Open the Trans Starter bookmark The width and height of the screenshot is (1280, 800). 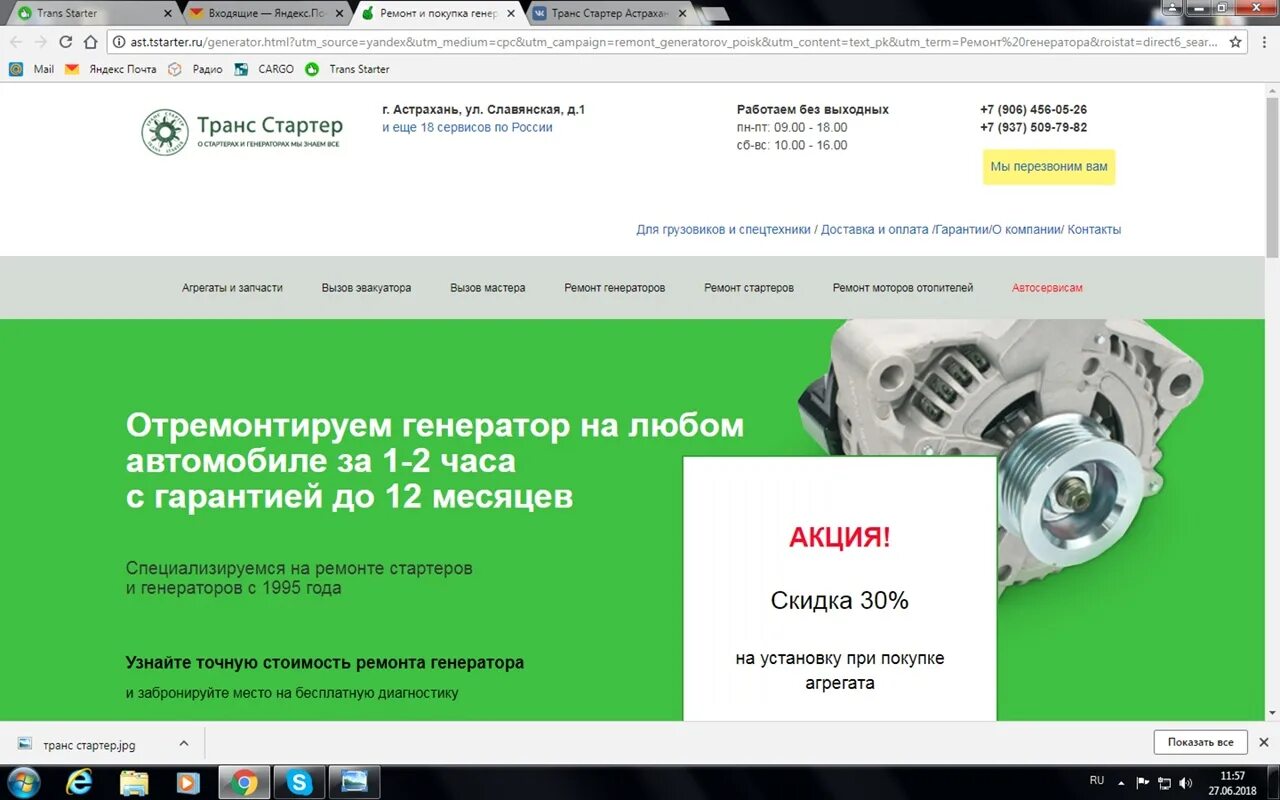348,69
